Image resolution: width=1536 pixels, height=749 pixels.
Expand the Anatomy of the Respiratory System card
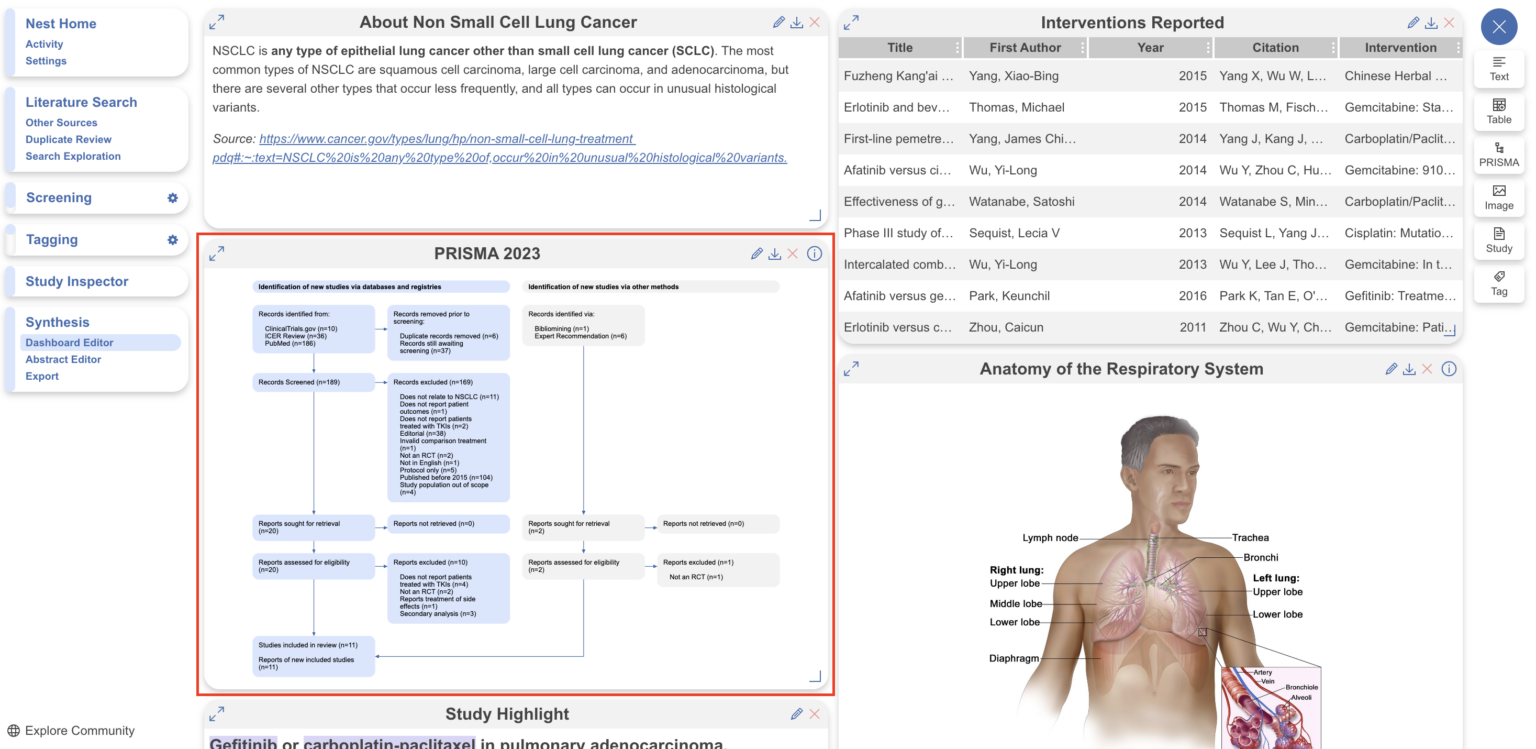(851, 369)
